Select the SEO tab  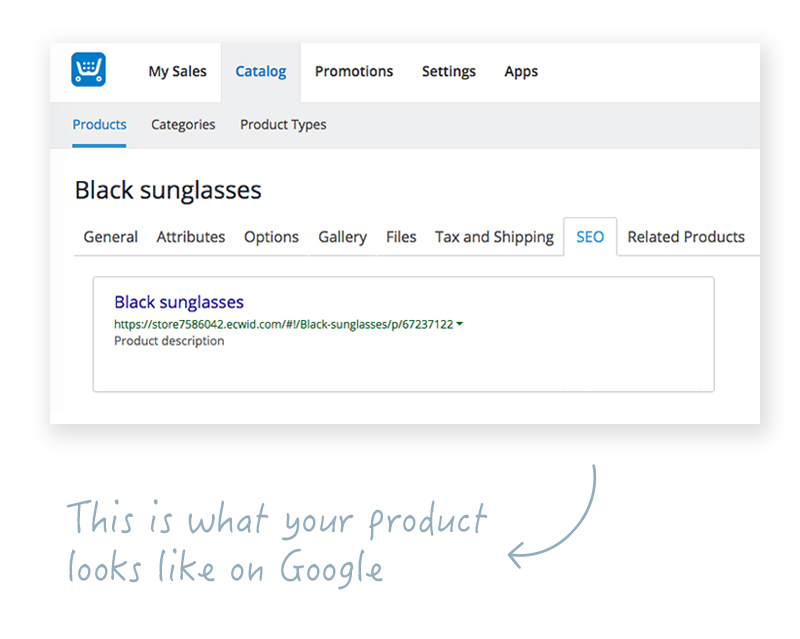point(590,237)
